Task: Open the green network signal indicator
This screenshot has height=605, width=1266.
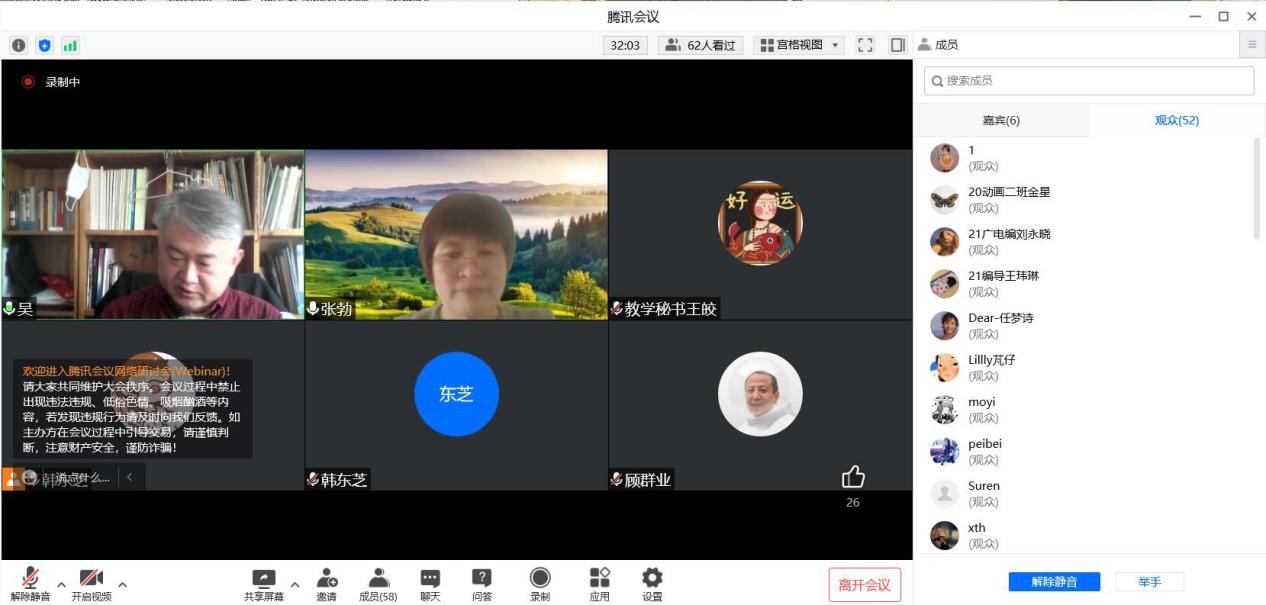Action: tap(70, 45)
